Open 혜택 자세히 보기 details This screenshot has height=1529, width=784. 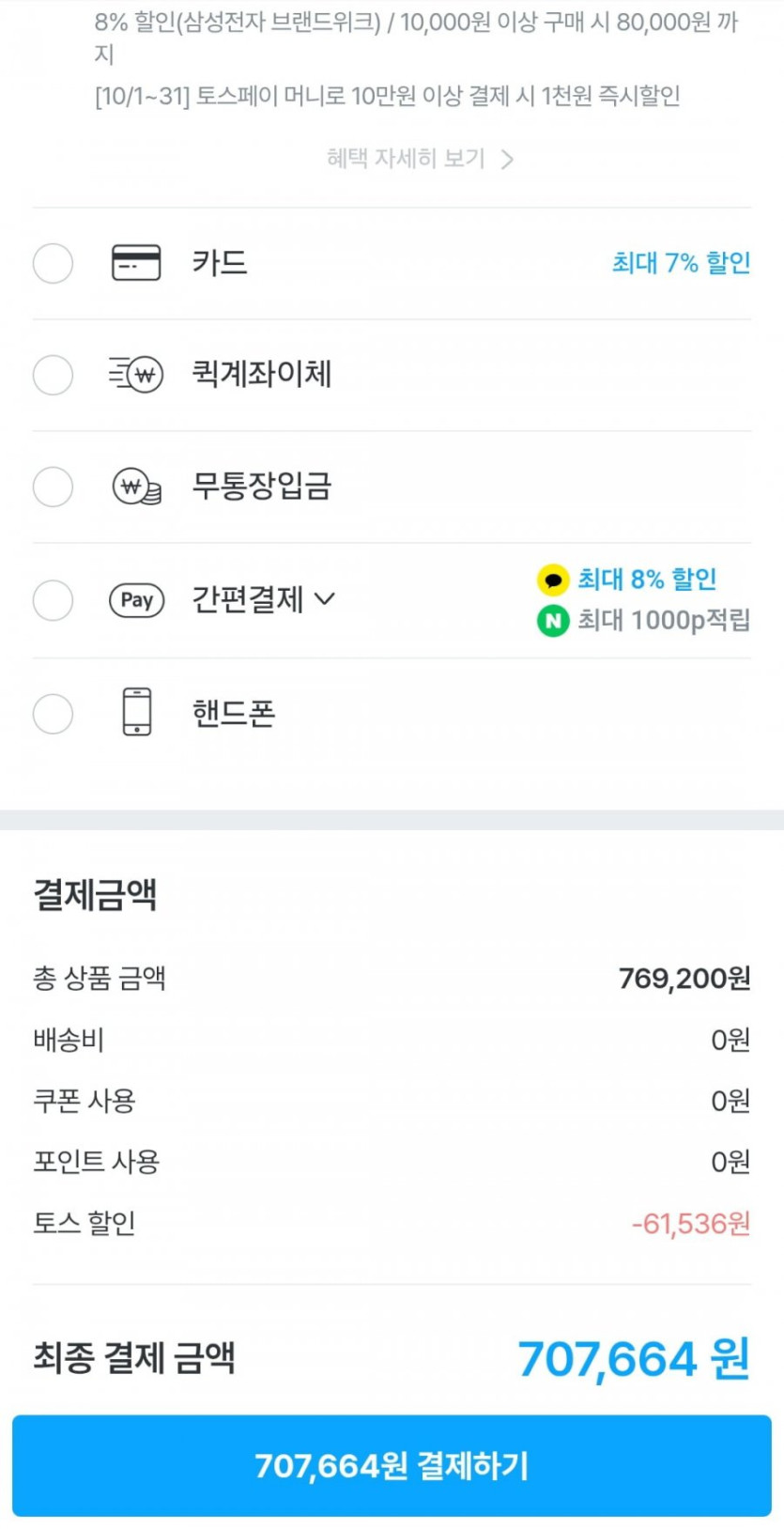420,159
